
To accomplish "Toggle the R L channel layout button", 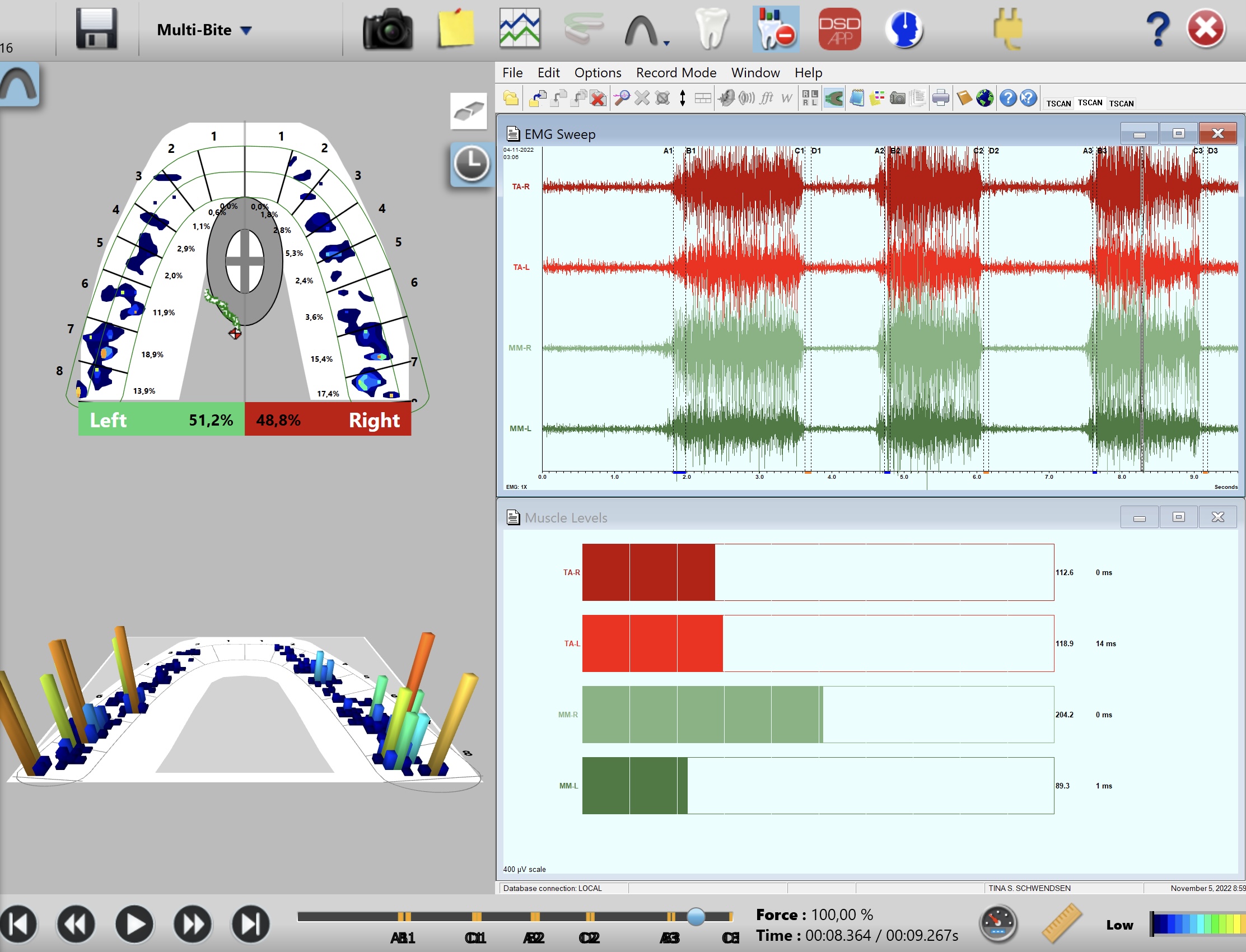I will [810, 98].
